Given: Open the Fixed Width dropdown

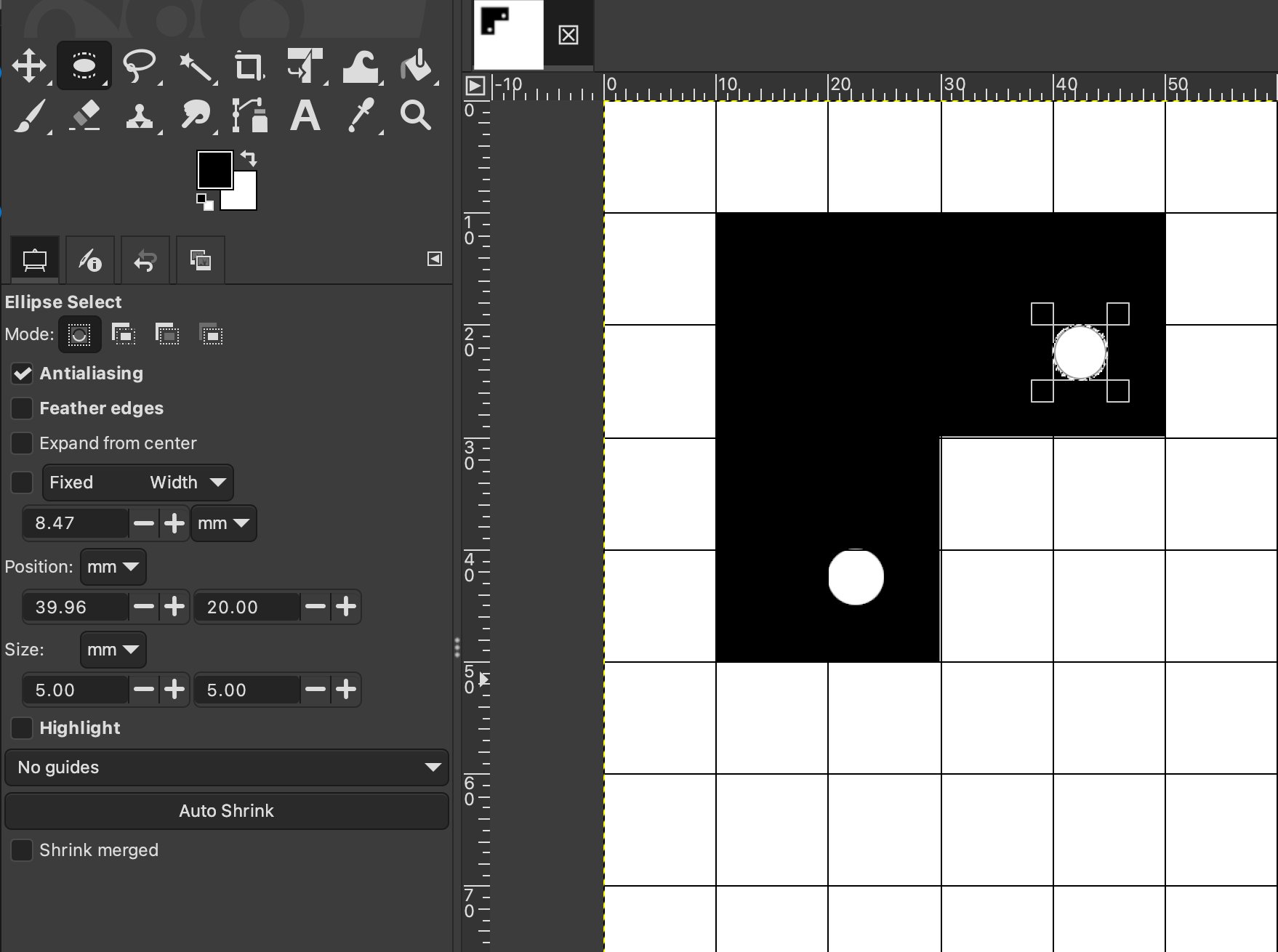Looking at the screenshot, I should pos(138,483).
